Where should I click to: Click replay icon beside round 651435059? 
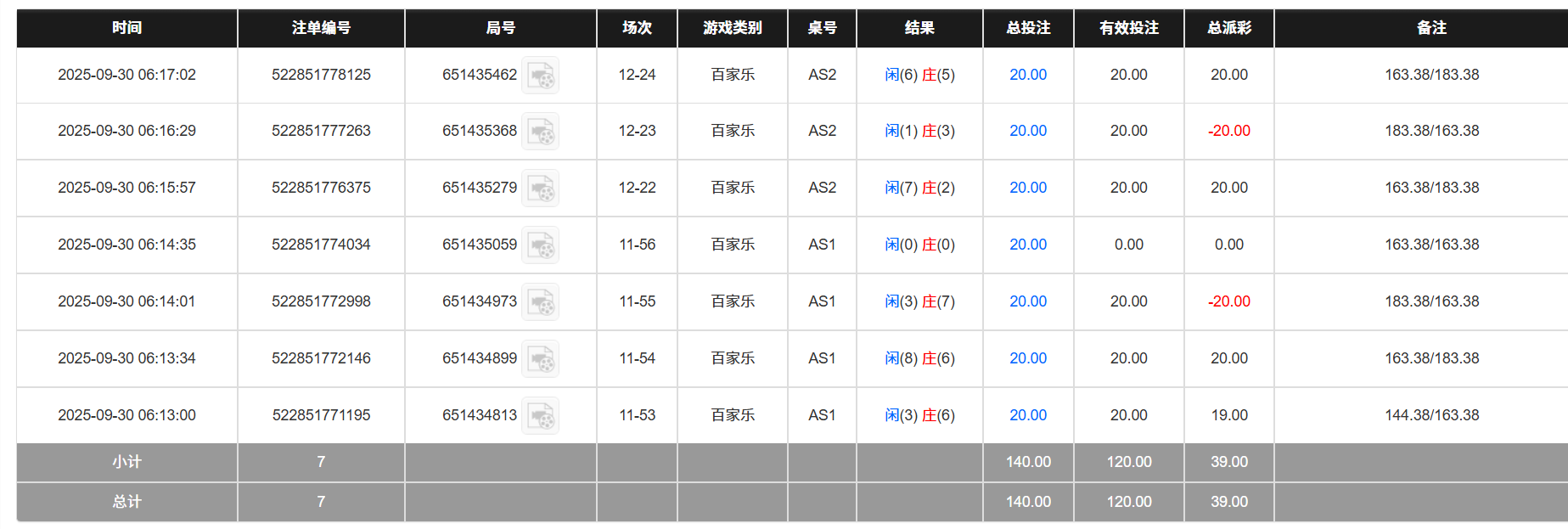coord(540,245)
